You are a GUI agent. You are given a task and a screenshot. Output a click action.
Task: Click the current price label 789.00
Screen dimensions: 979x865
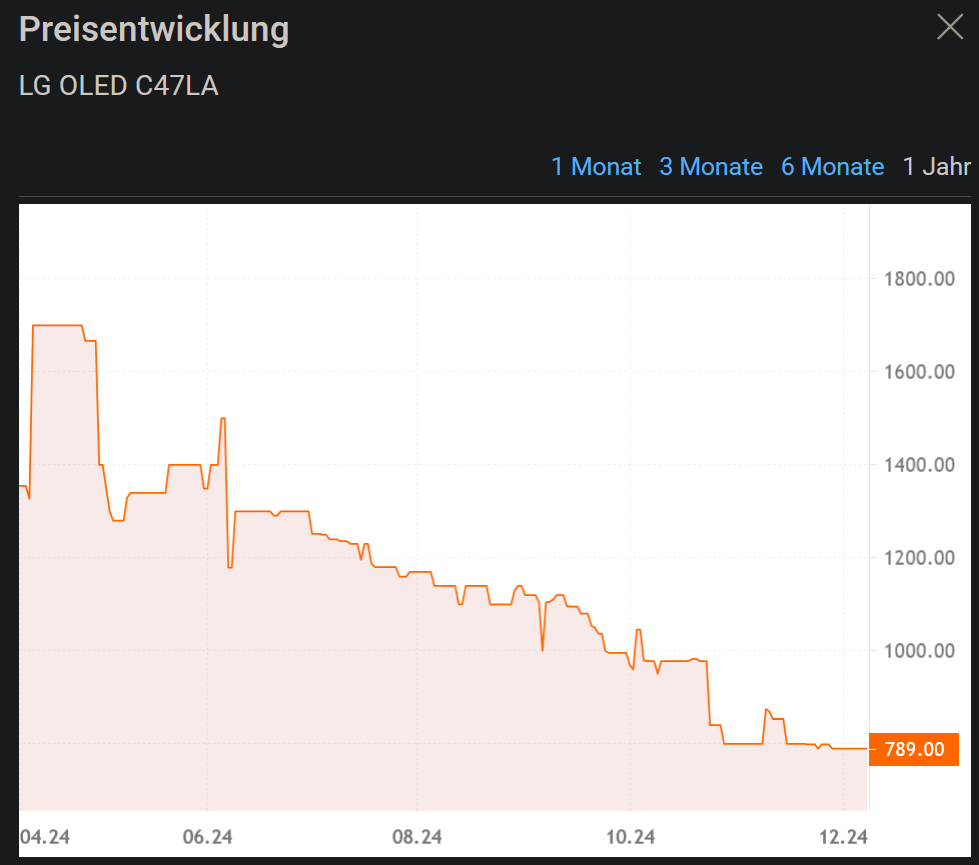pyautogui.click(x=913, y=749)
